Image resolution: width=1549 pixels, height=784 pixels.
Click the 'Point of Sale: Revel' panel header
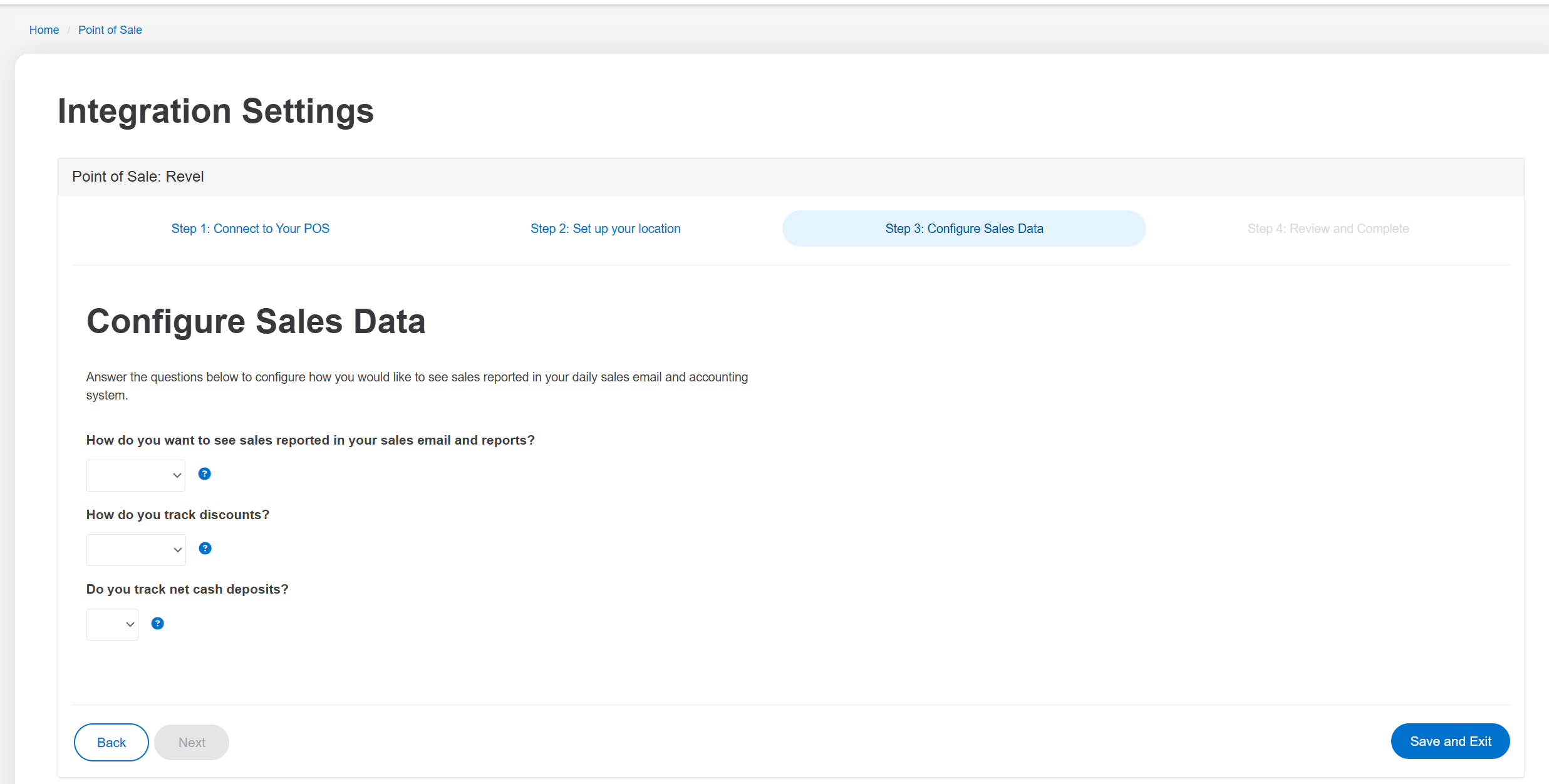[x=138, y=177]
